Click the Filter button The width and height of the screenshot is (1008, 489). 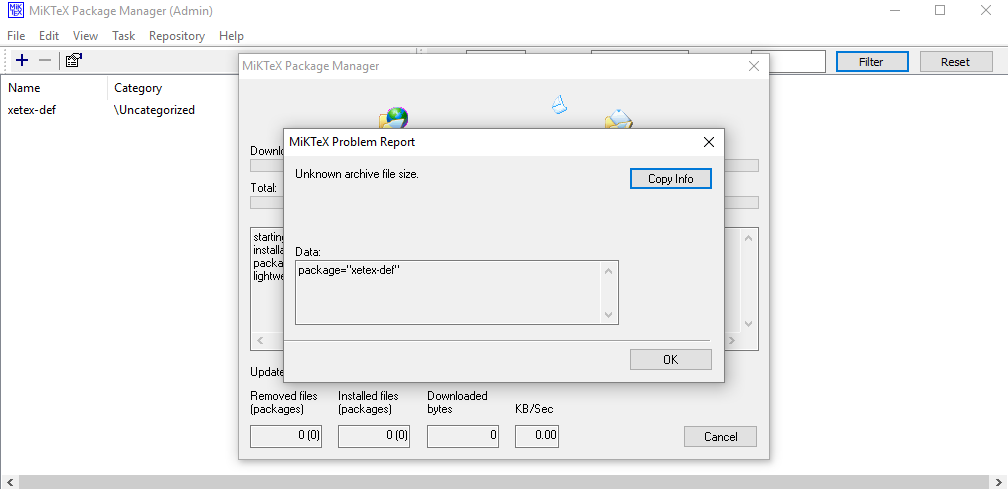pos(872,62)
